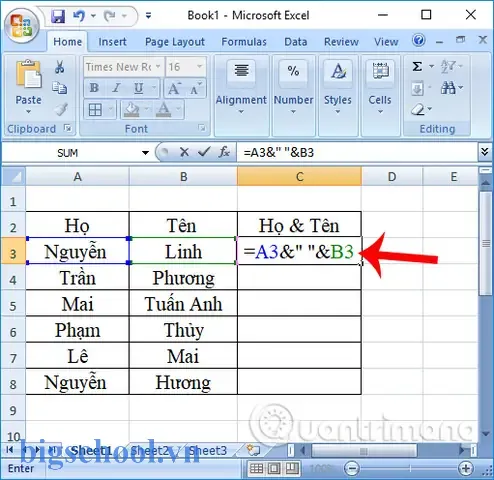Expand the formula bar chevron
Screen dimensions: 494x480
click(485, 152)
